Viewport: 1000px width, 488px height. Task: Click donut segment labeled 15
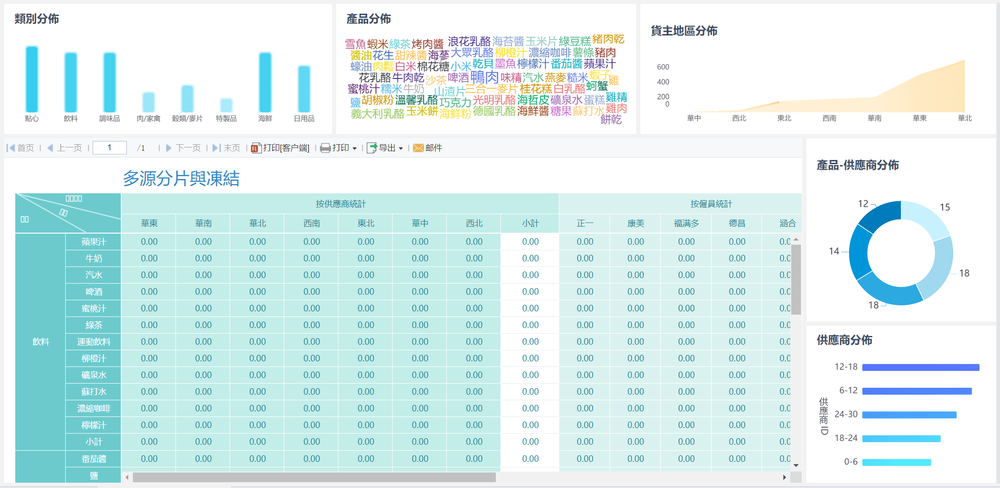coord(926,219)
